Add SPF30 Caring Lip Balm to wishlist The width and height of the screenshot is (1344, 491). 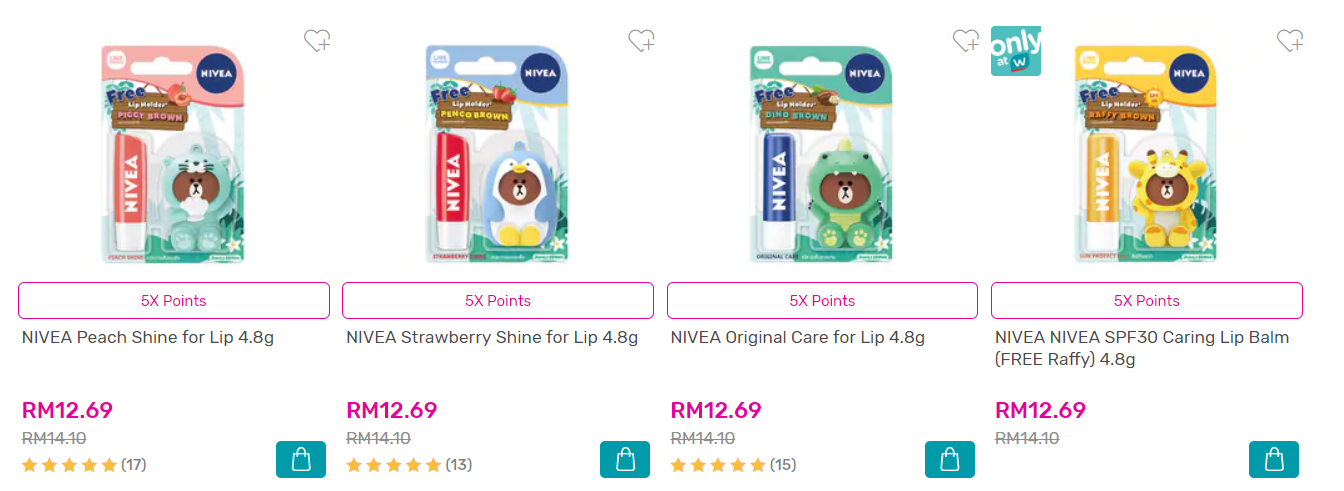coord(1290,40)
